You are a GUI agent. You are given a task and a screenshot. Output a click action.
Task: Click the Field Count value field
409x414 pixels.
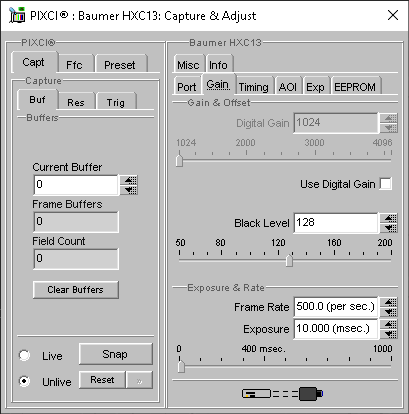tap(76, 259)
